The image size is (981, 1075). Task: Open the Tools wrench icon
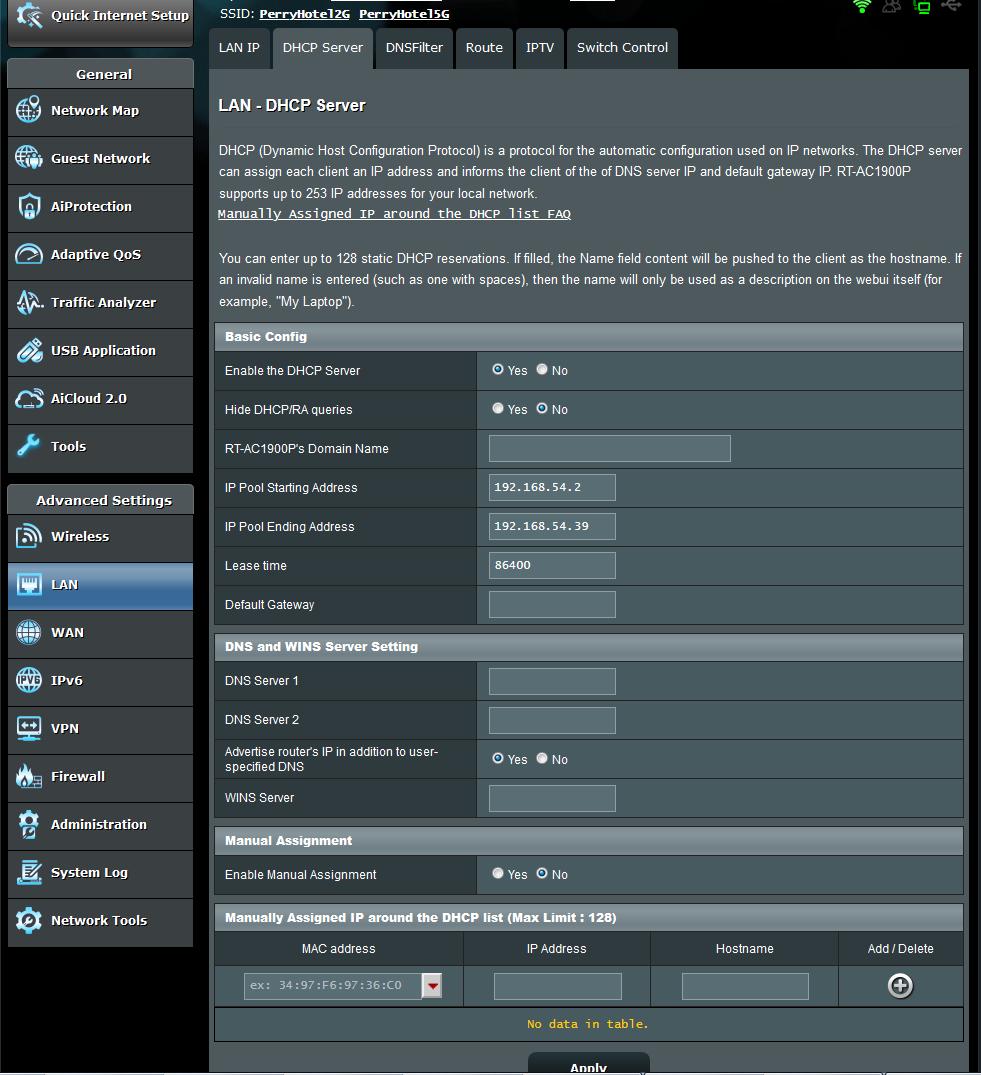(29, 446)
